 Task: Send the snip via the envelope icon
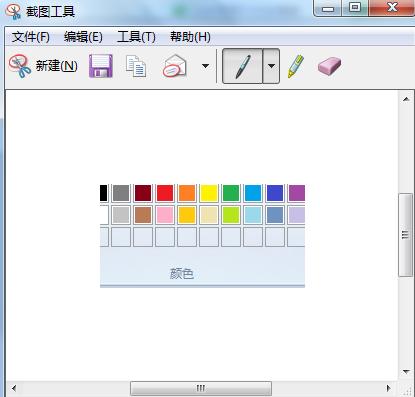point(174,66)
